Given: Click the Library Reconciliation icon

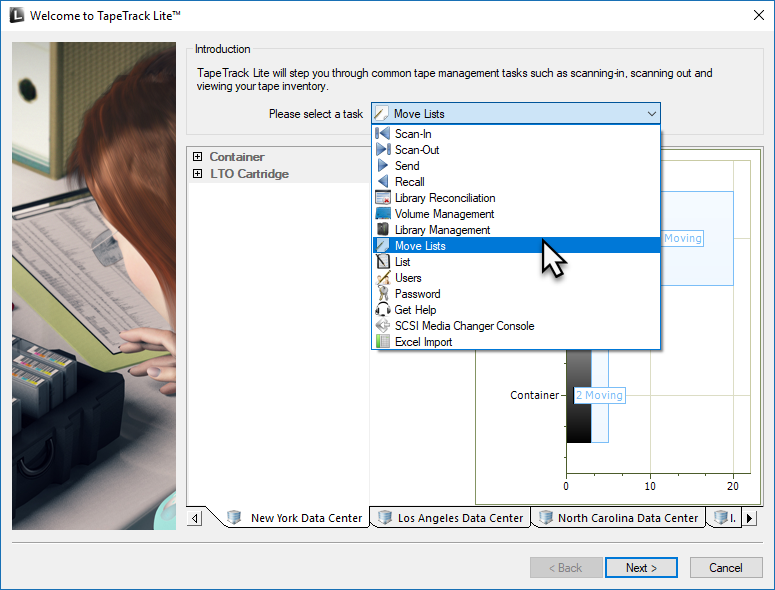Looking at the screenshot, I should pyautogui.click(x=383, y=198).
